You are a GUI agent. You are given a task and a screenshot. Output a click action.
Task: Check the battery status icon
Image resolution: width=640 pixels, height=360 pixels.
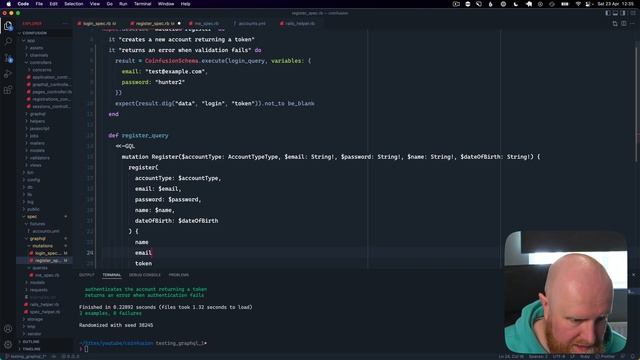pos(565,4)
